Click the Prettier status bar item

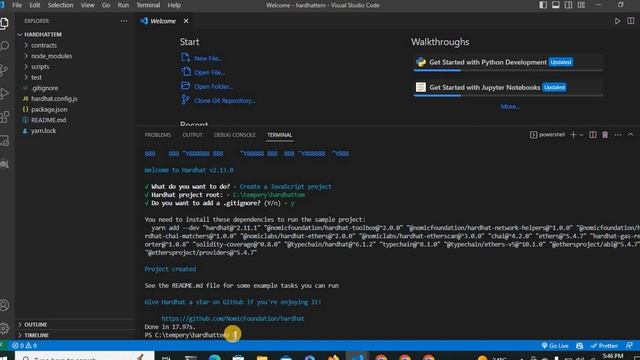[604, 345]
